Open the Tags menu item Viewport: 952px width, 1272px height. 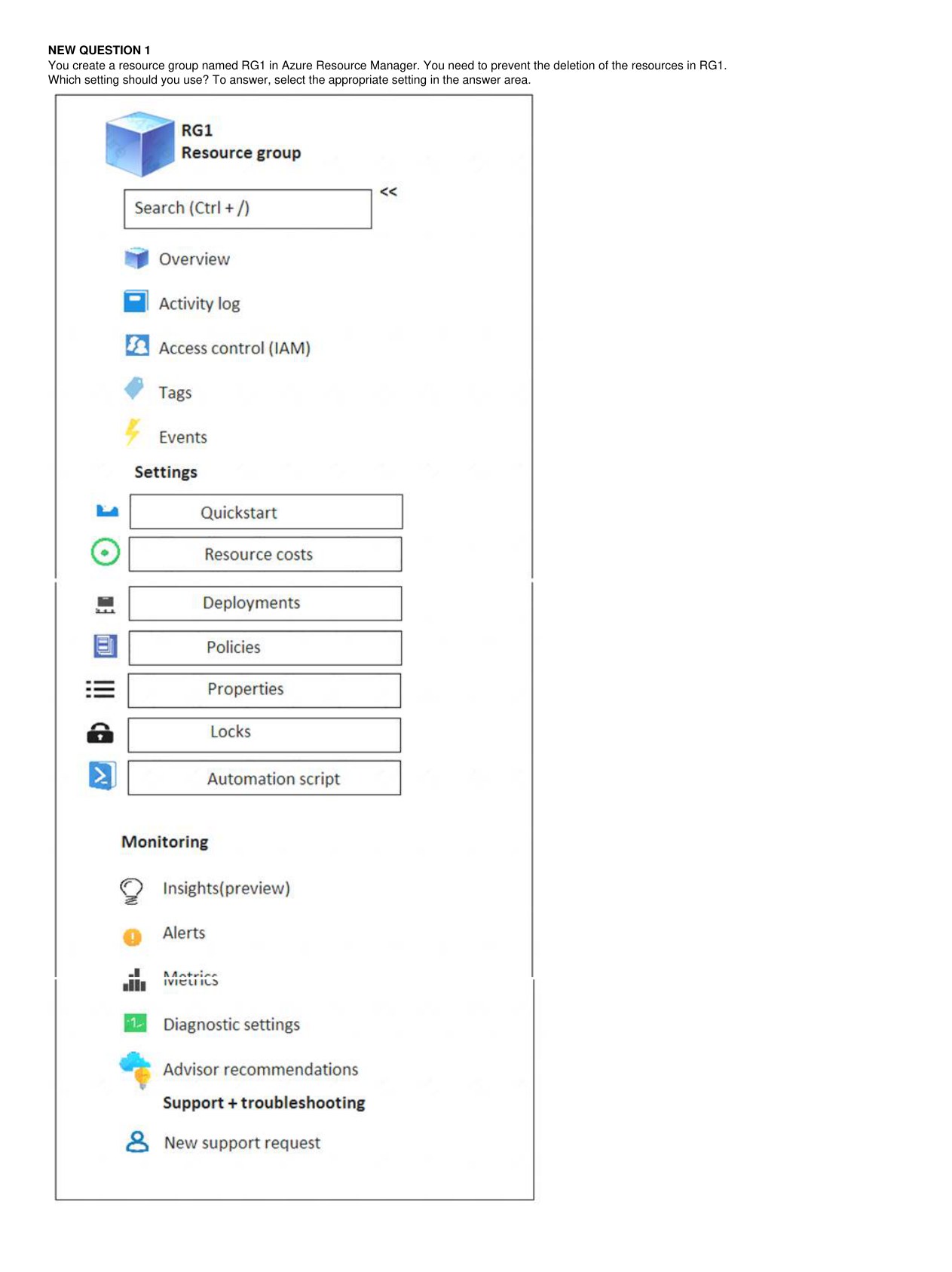click(x=175, y=392)
